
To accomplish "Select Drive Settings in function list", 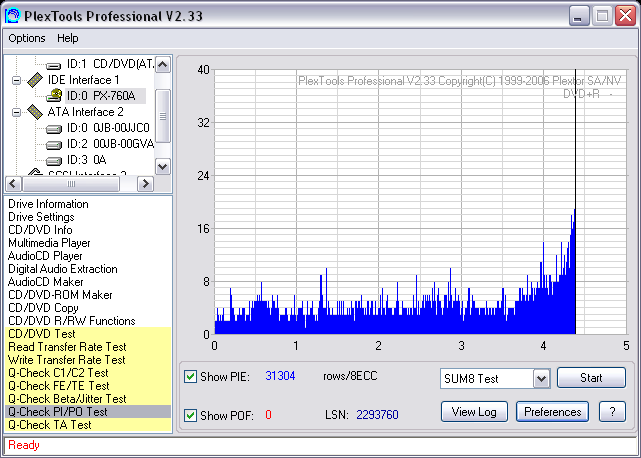I will [41, 217].
